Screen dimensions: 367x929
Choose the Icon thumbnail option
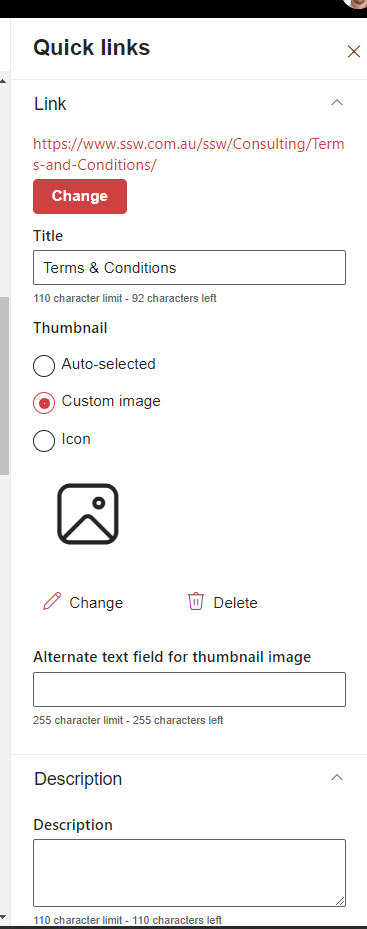44,441
